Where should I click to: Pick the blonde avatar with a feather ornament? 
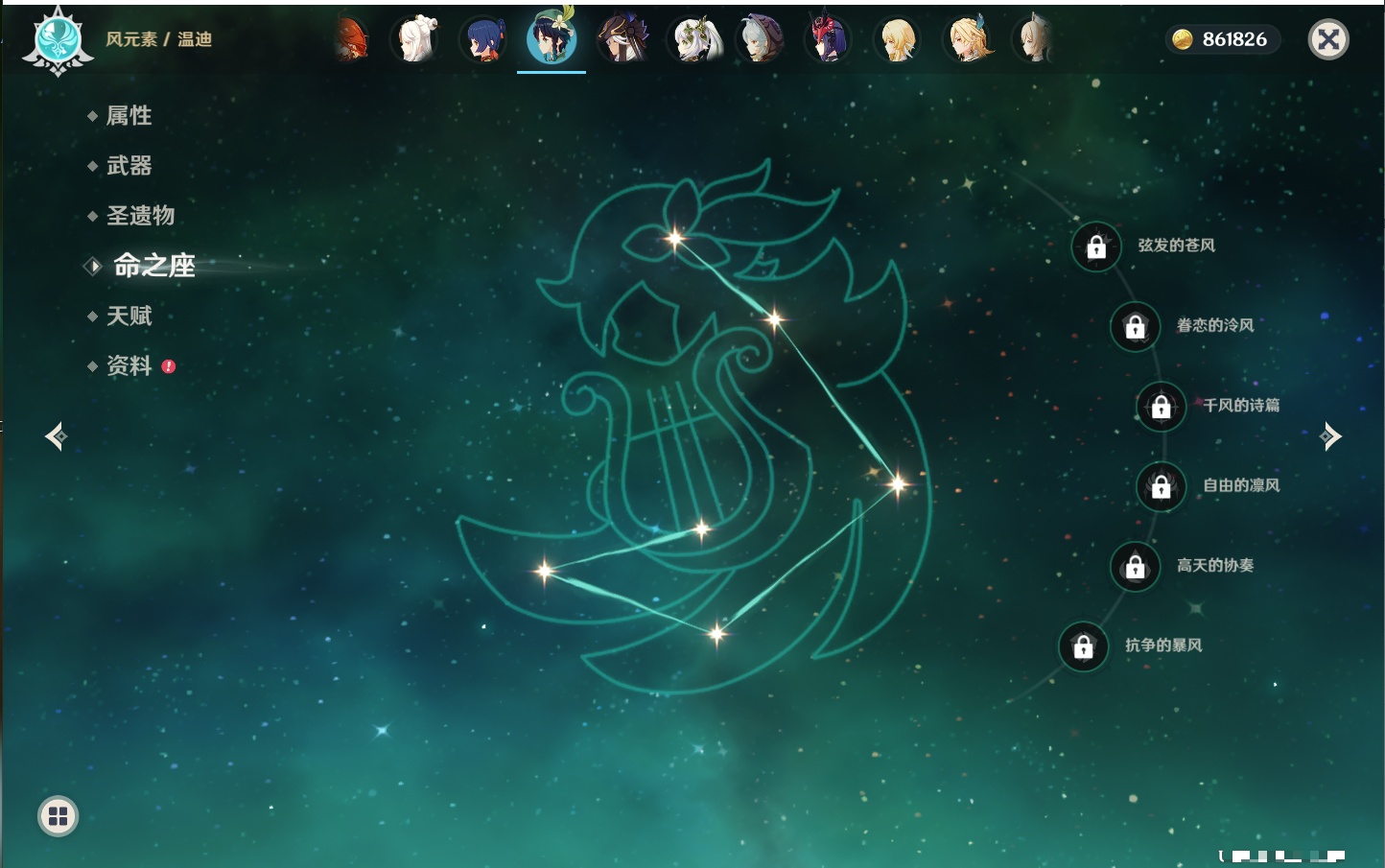click(968, 39)
